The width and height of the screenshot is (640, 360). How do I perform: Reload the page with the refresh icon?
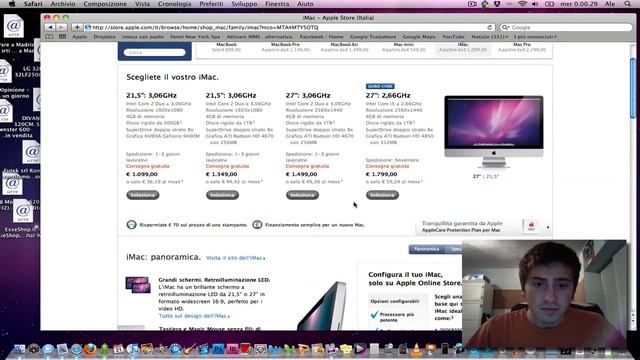point(489,27)
